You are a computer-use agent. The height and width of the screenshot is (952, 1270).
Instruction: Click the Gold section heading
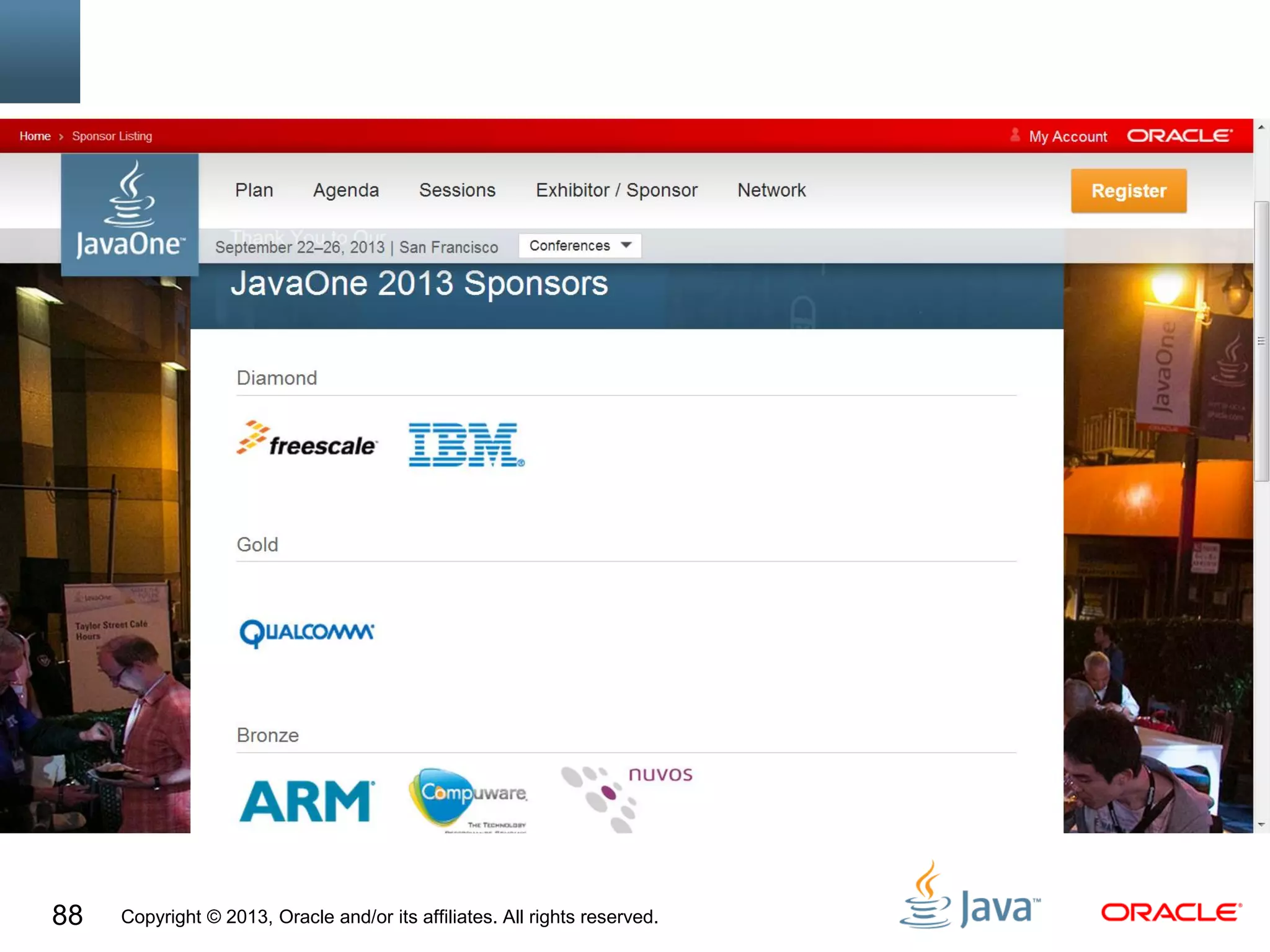click(x=257, y=545)
